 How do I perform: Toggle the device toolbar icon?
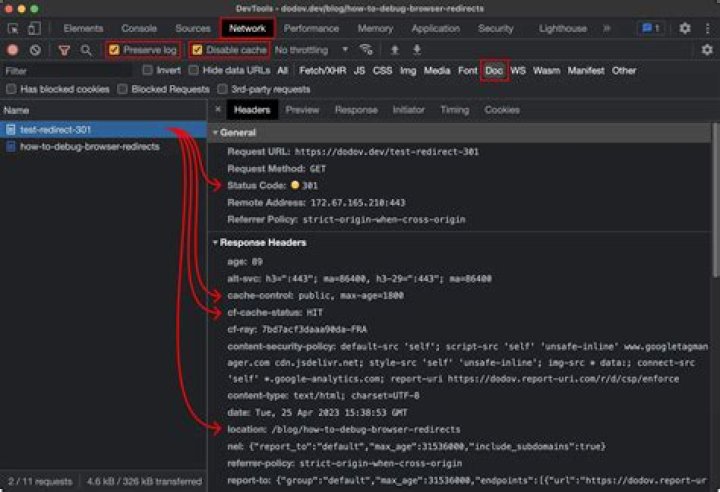(x=34, y=28)
